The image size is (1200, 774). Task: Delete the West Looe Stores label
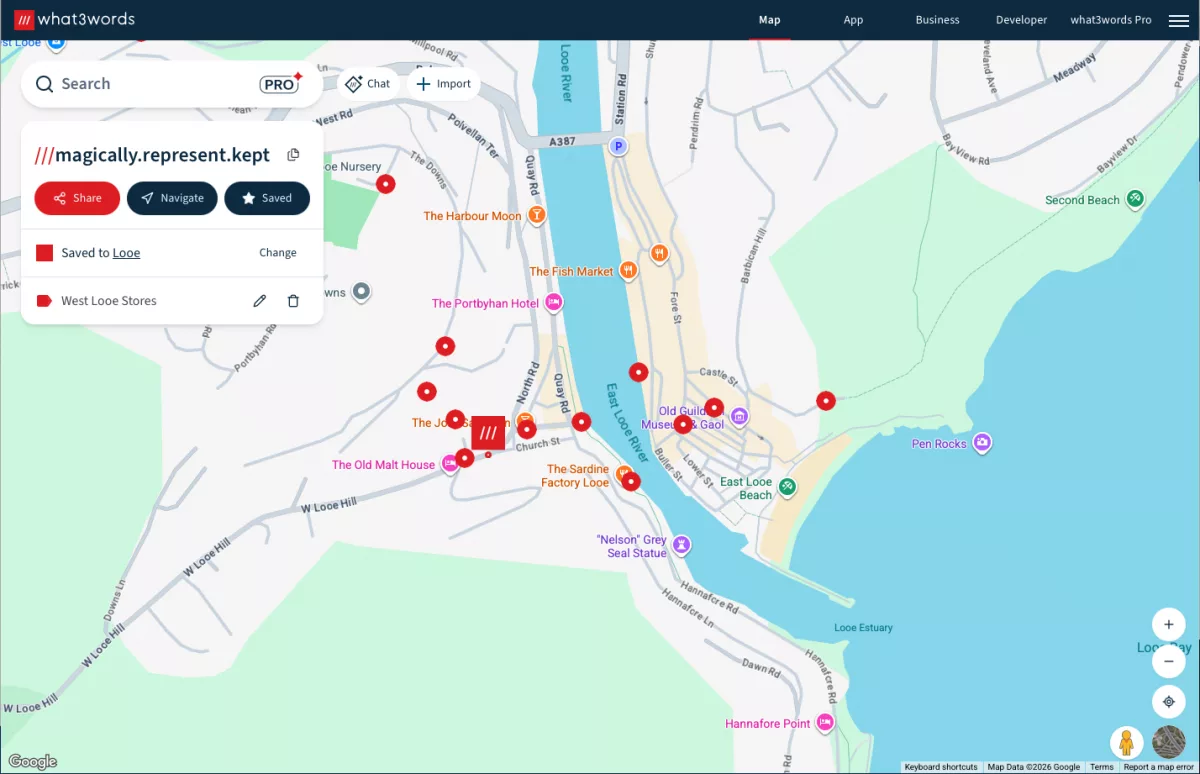tap(293, 301)
